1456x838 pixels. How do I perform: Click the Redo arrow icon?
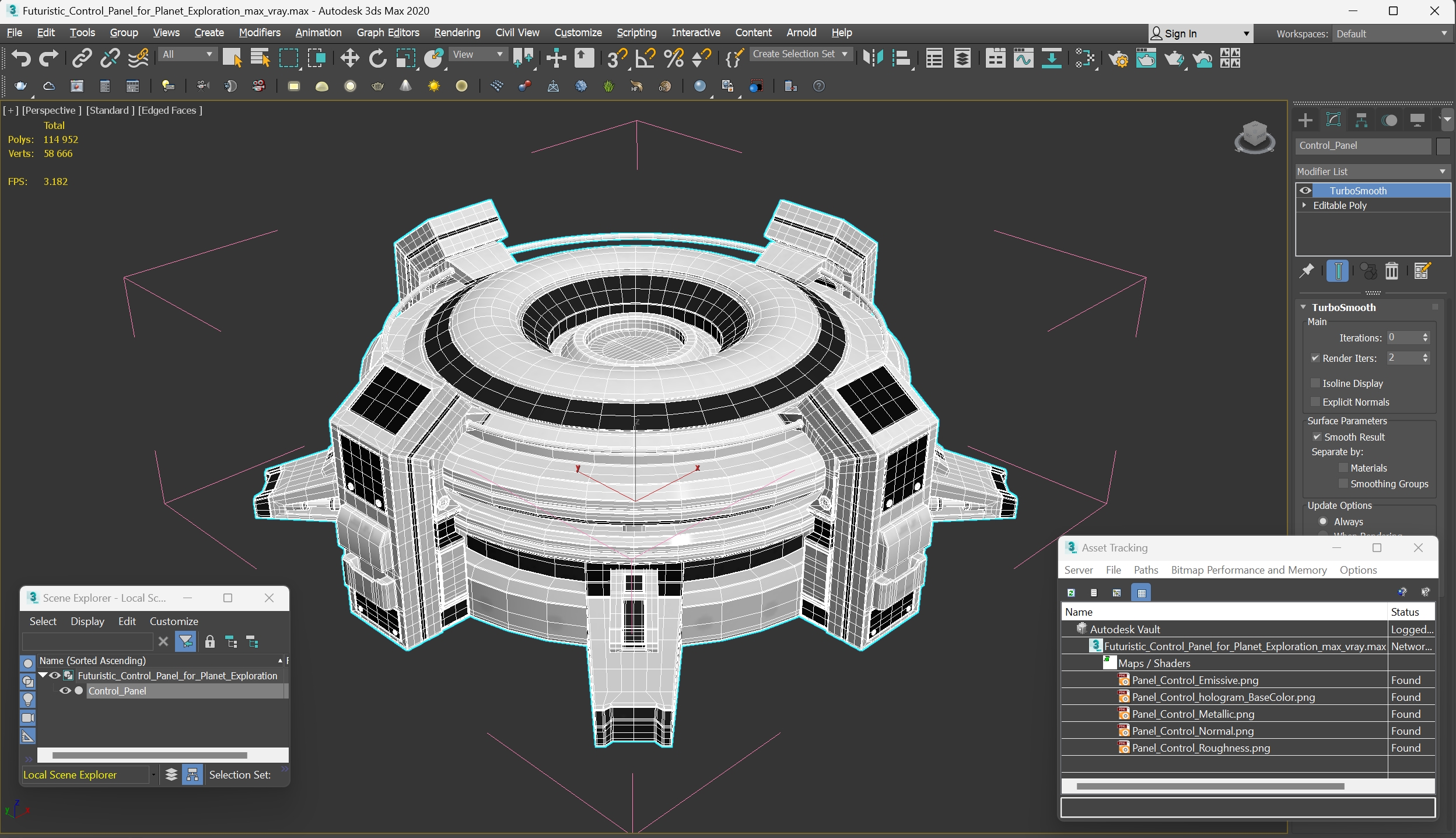click(49, 58)
